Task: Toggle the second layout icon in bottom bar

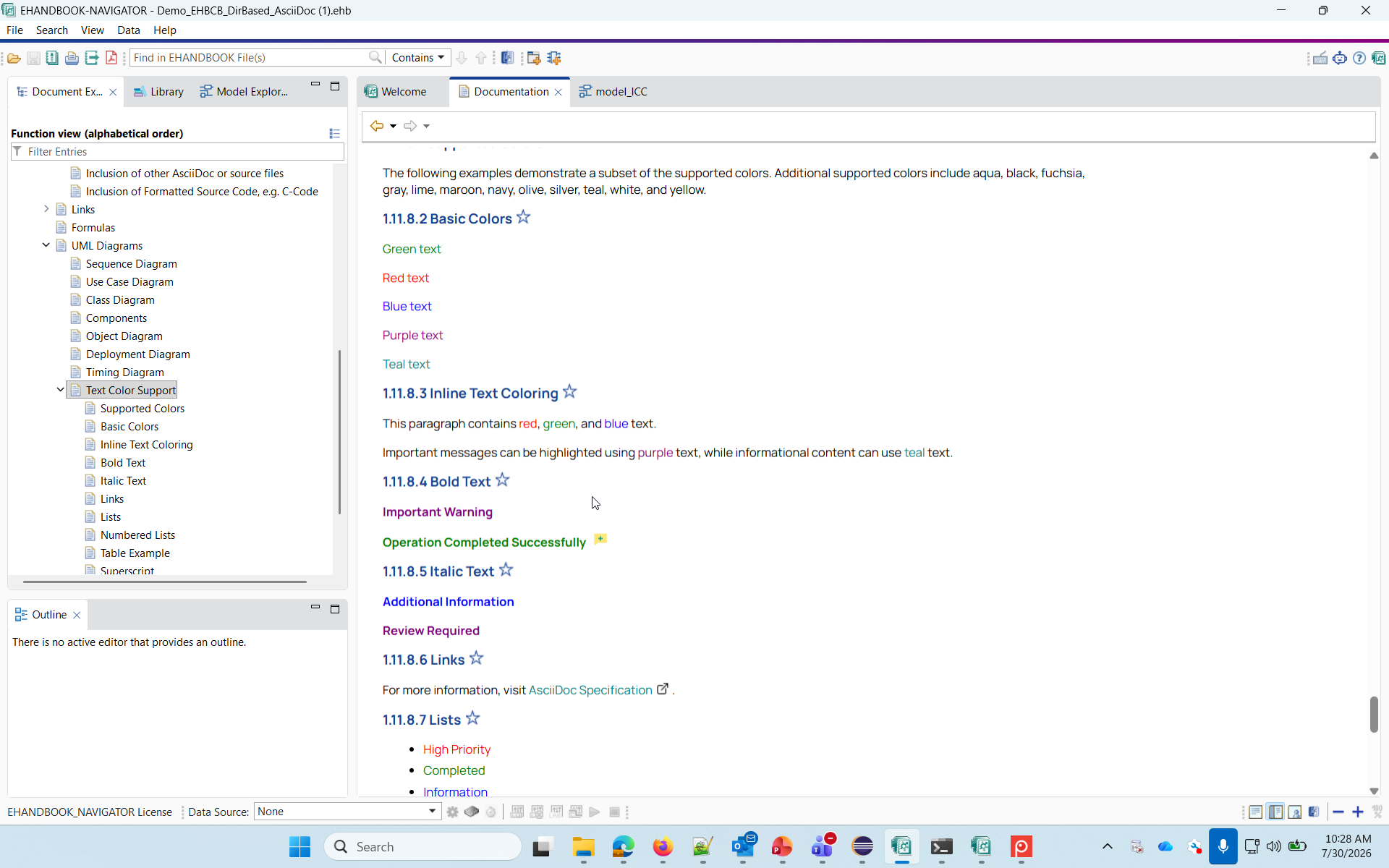Action: coord(1275,812)
